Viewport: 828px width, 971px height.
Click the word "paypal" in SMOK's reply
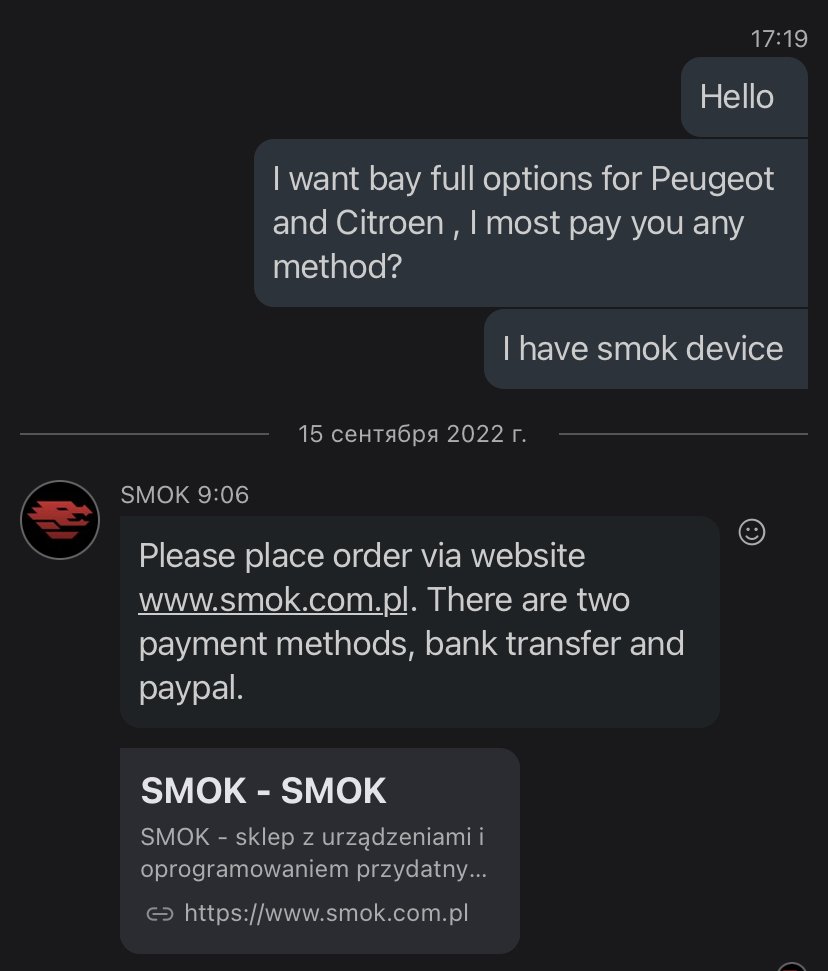coord(190,689)
